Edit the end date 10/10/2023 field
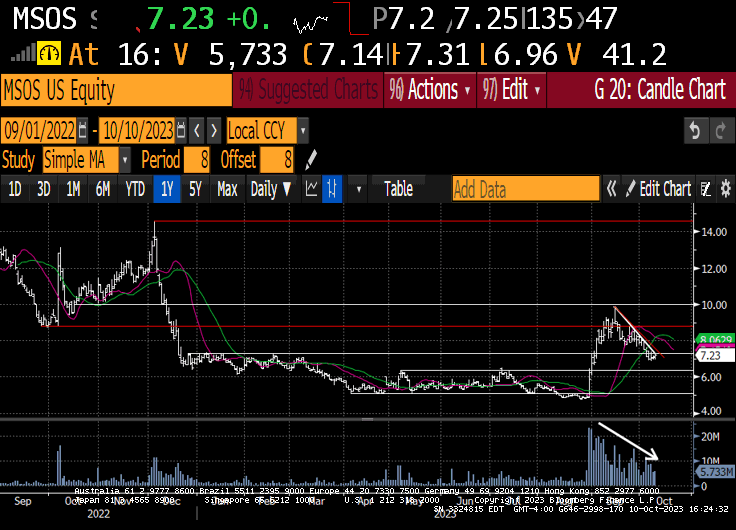The image size is (736, 530). click(x=138, y=131)
